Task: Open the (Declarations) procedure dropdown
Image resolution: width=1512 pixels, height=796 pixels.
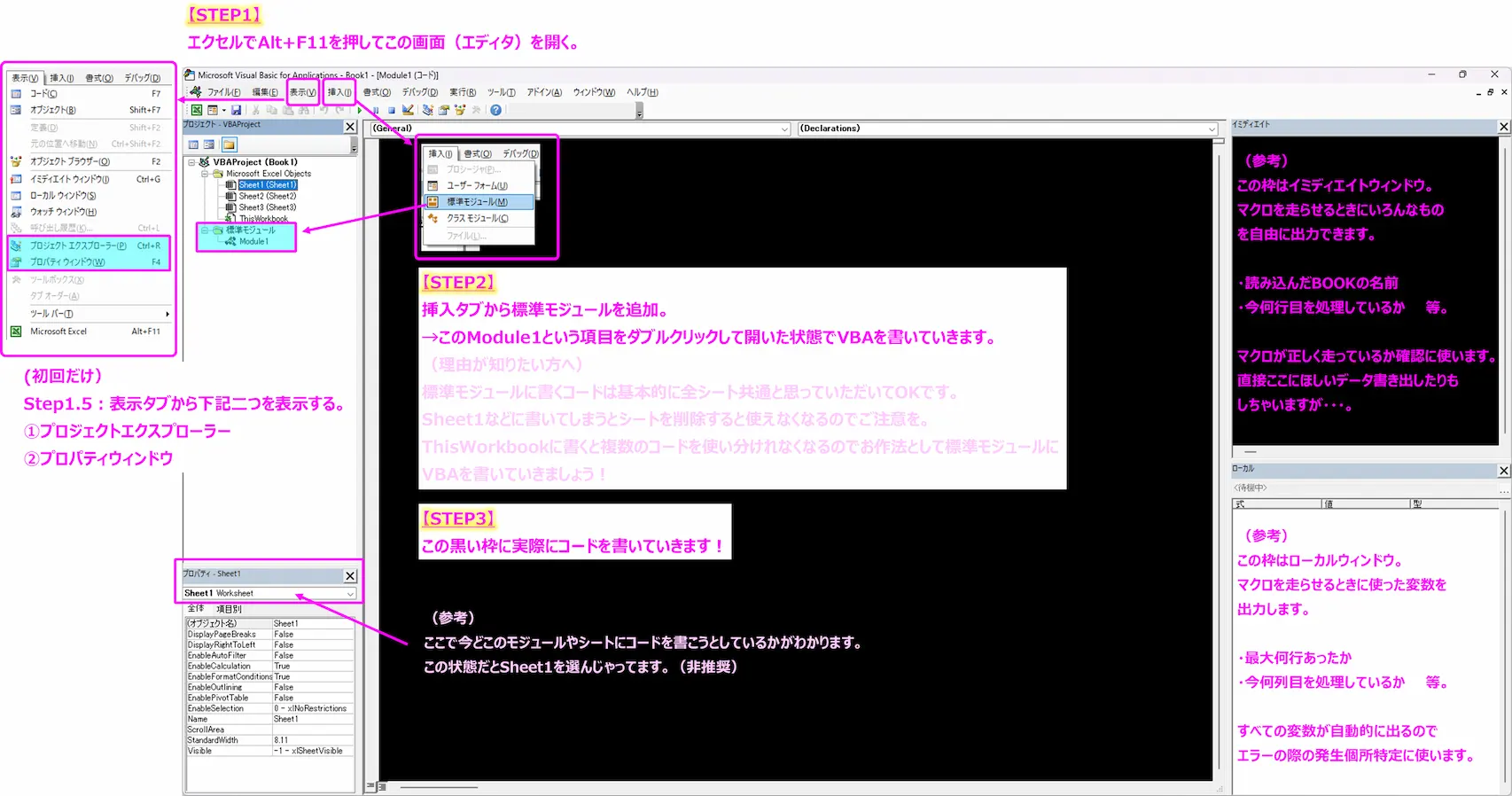Action: [x=1212, y=129]
